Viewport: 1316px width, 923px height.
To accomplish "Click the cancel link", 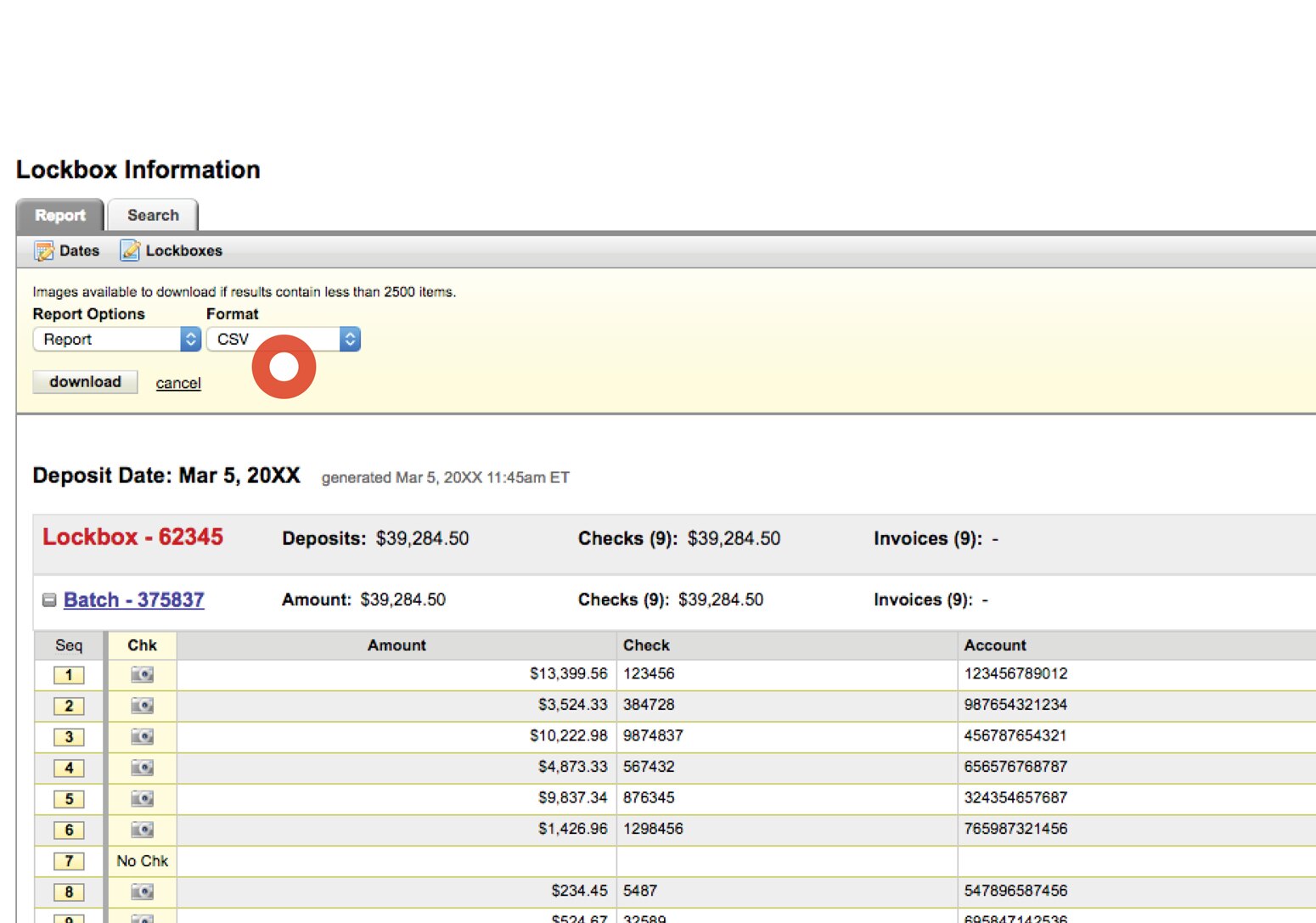I will tap(177, 383).
